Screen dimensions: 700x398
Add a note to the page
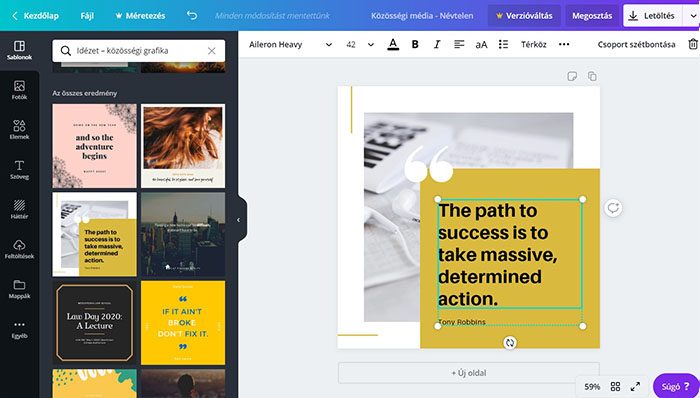coord(572,76)
